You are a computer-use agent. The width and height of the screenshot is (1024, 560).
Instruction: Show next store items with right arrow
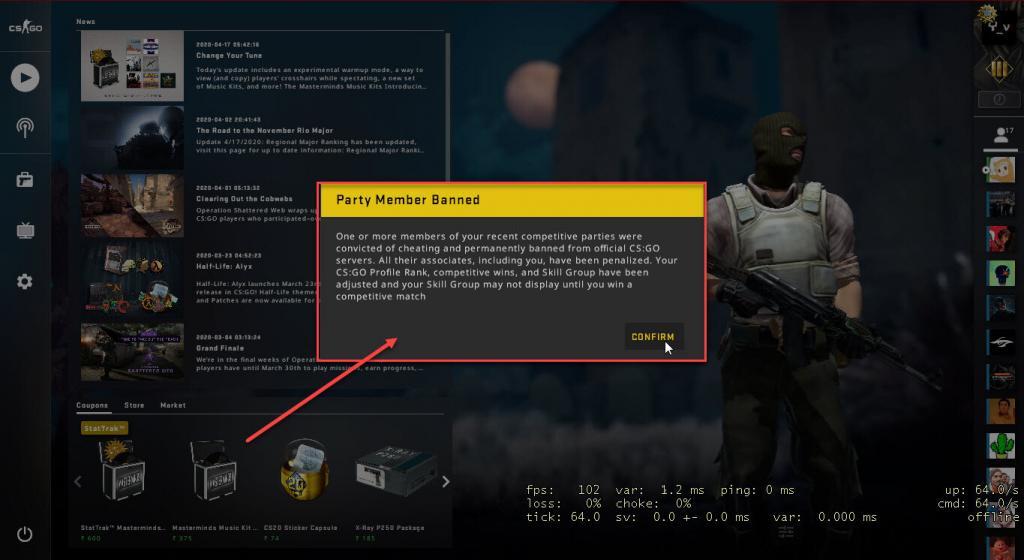[445, 482]
